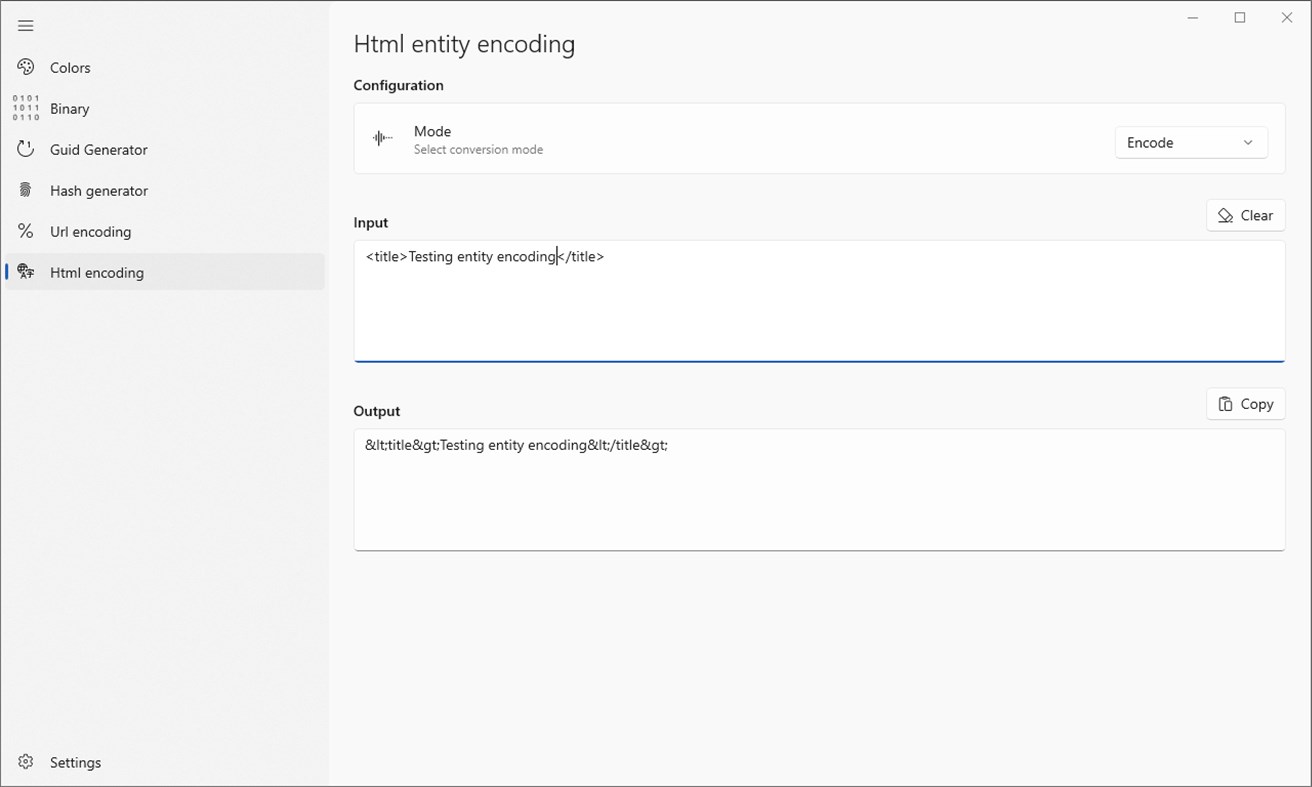This screenshot has width=1312, height=787.
Task: Maximize the application window
Action: [1240, 18]
